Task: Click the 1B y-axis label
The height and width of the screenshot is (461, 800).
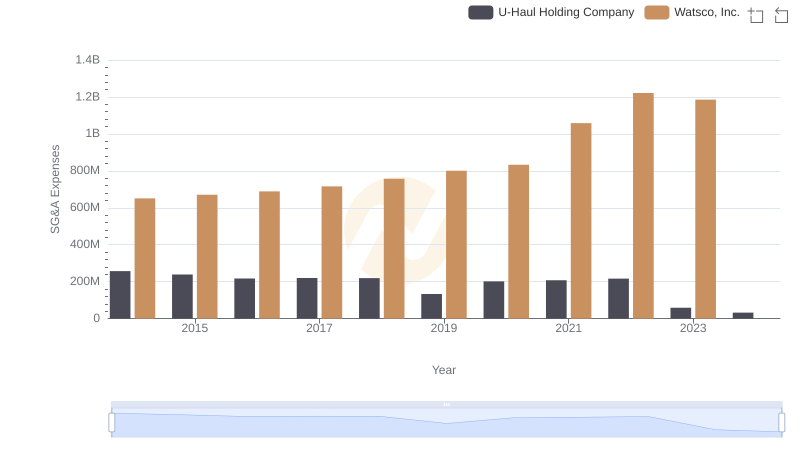Action: (x=92, y=134)
